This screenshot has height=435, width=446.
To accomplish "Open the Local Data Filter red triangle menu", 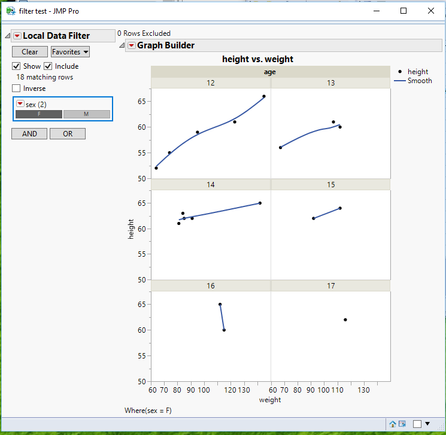I will (17, 36).
